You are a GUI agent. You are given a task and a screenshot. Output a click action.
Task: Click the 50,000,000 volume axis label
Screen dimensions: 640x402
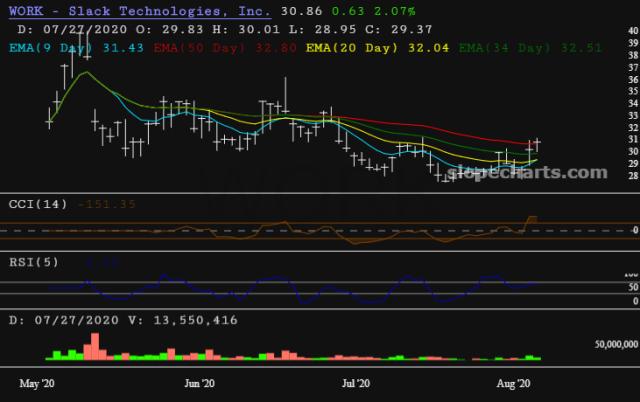tap(616, 344)
